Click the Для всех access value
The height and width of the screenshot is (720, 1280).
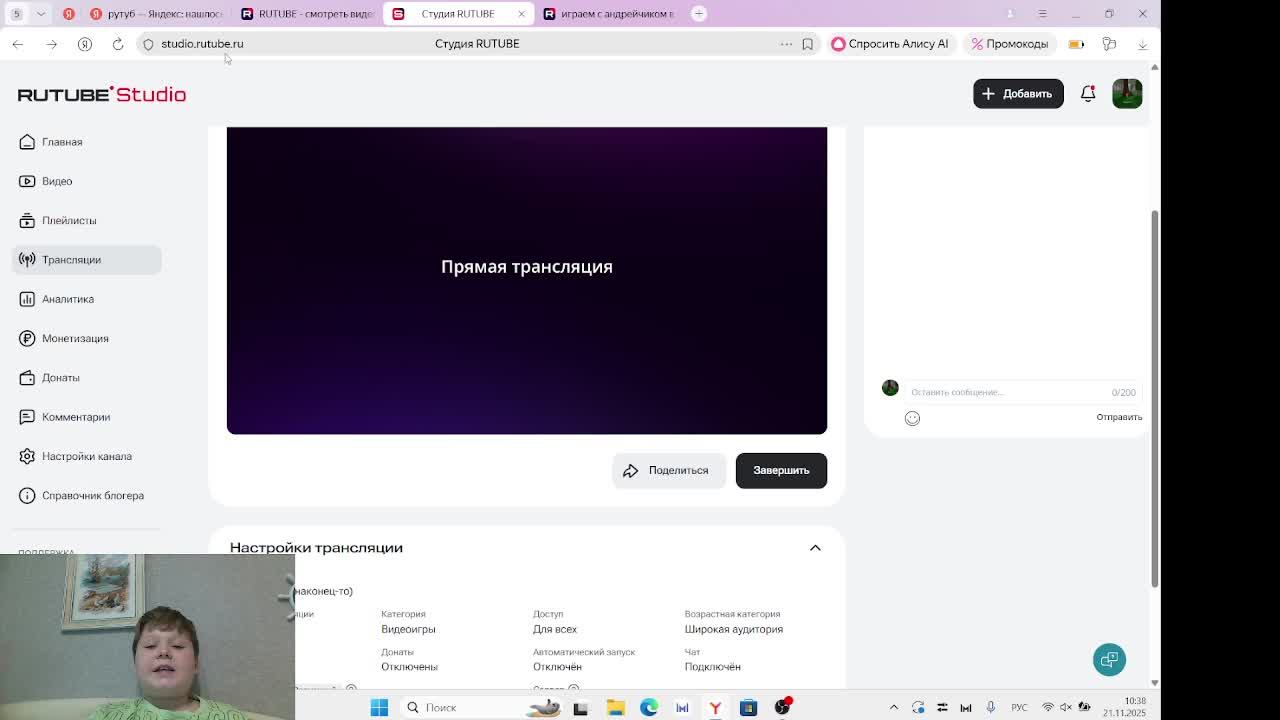point(555,629)
